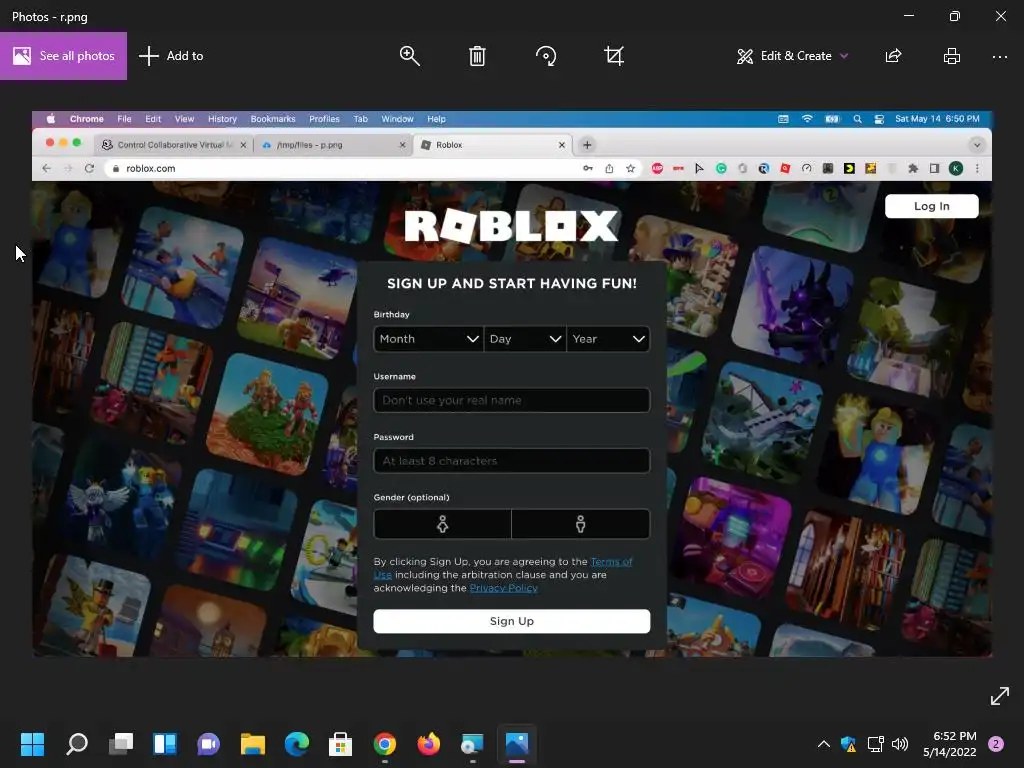Click the /tmp/files - p.png tab in the picture
This screenshot has width=1024, height=768.
click(x=333, y=145)
